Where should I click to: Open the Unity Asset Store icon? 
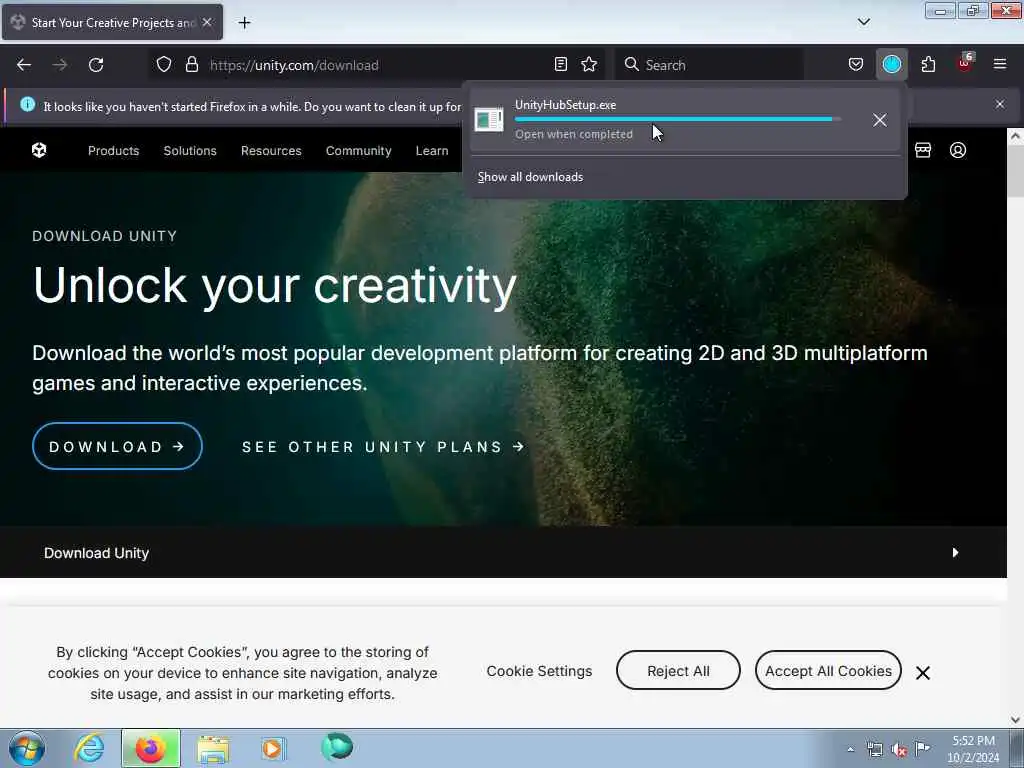pyautogui.click(x=923, y=150)
